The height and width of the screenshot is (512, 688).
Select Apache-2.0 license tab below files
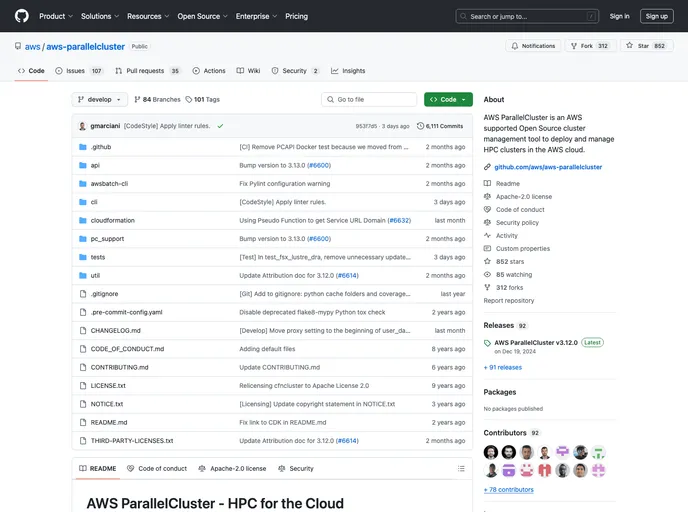[232, 469]
